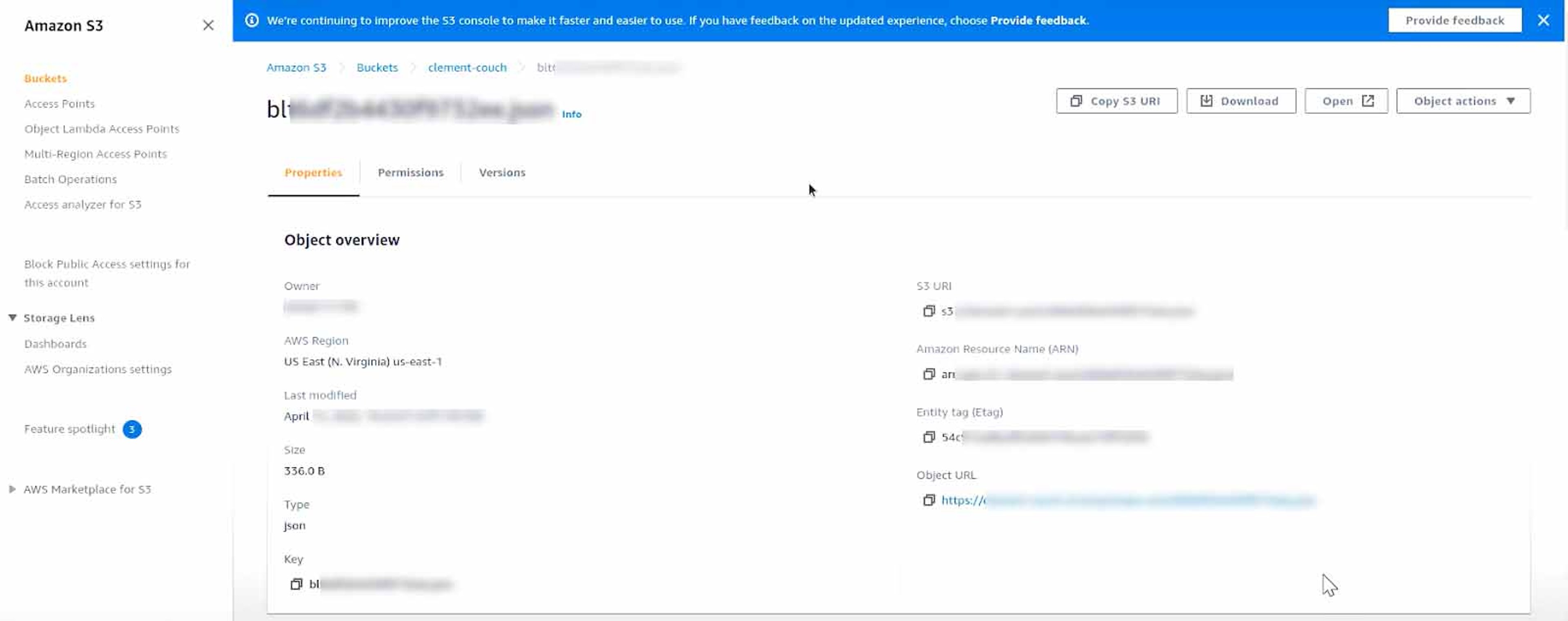Copy the Object URL icon
The height and width of the screenshot is (621, 1568).
(x=928, y=500)
